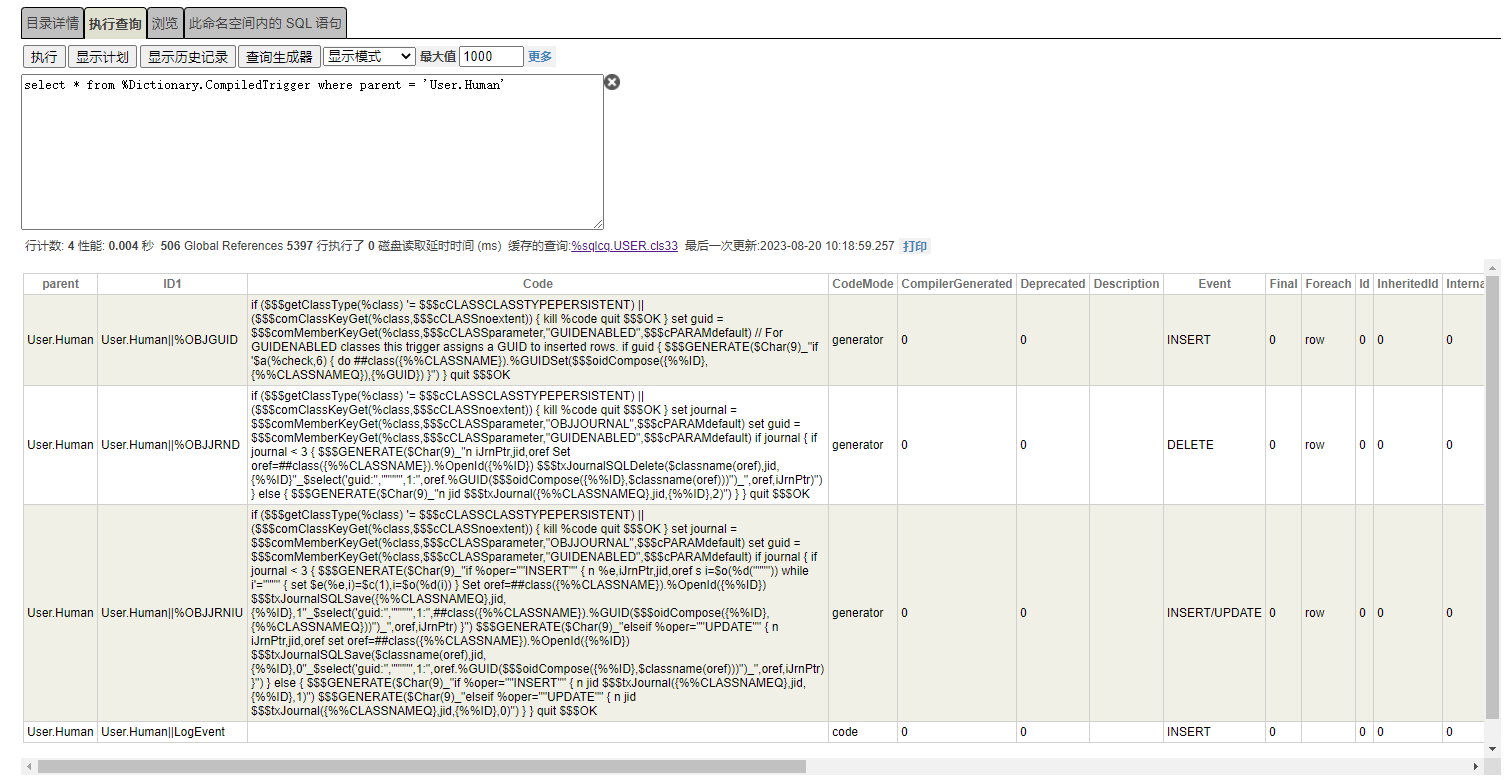Viewport: 1504px width, 780px height.
Task: Click the Event column header
Action: [1215, 284]
